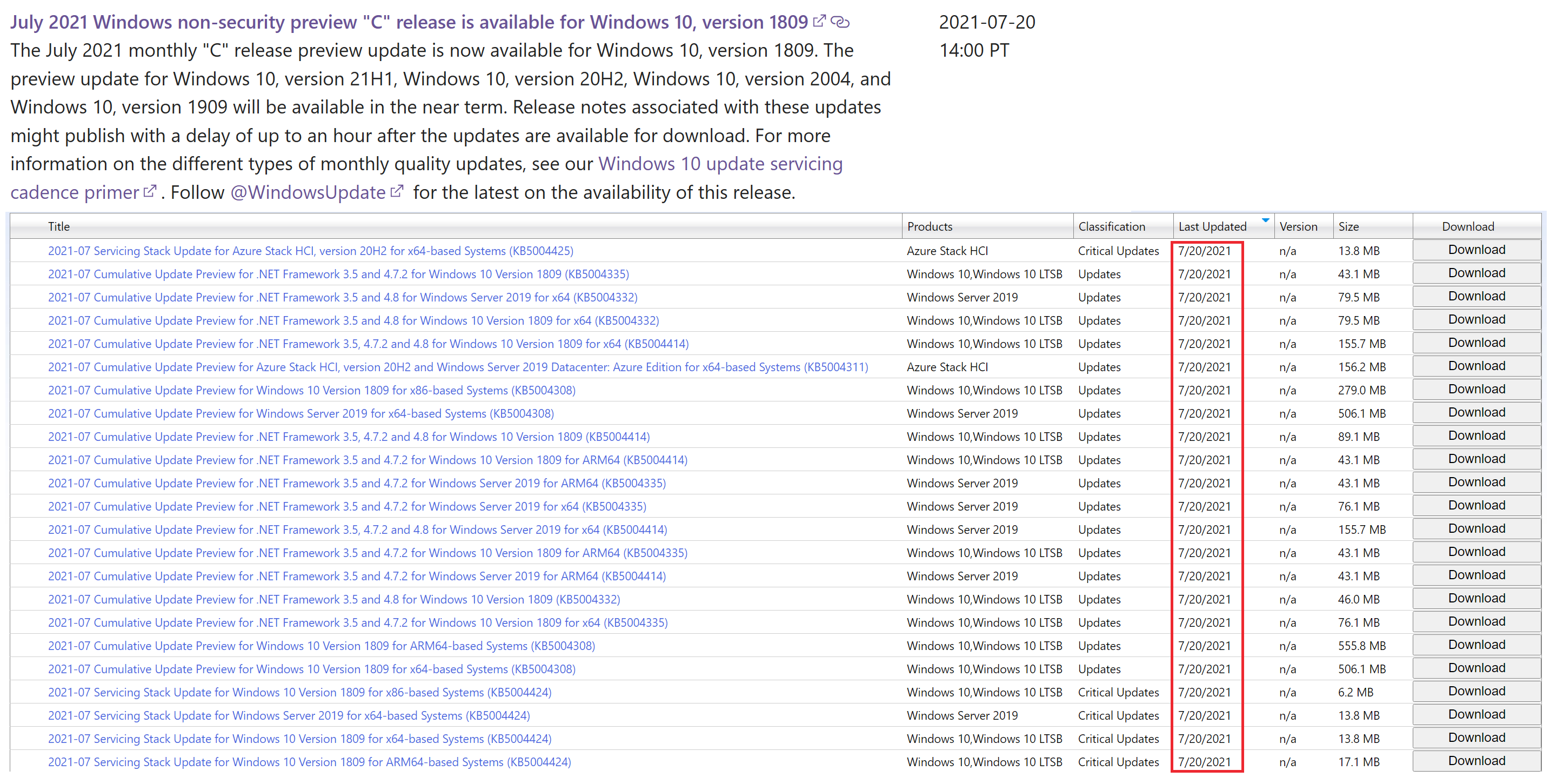Open KB5004424 x86-based servicing stack update title
Viewport: 1550px width, 784px height.
click(x=299, y=693)
